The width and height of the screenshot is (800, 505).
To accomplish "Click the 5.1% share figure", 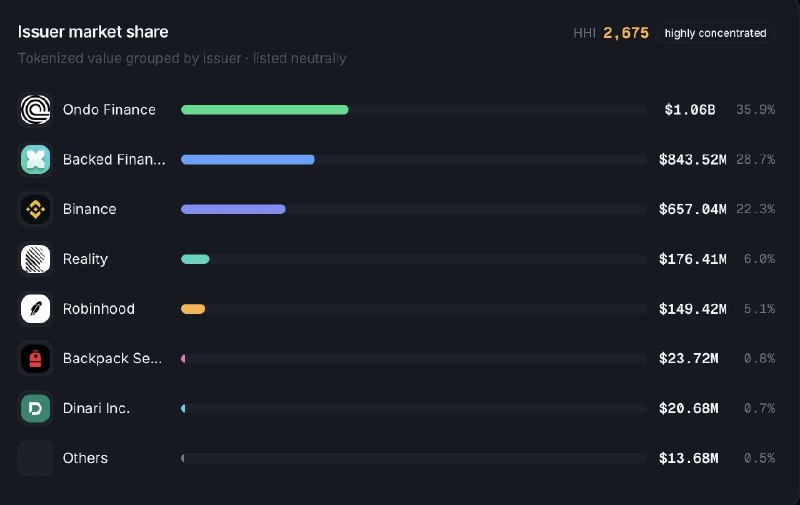I will coord(759,309).
